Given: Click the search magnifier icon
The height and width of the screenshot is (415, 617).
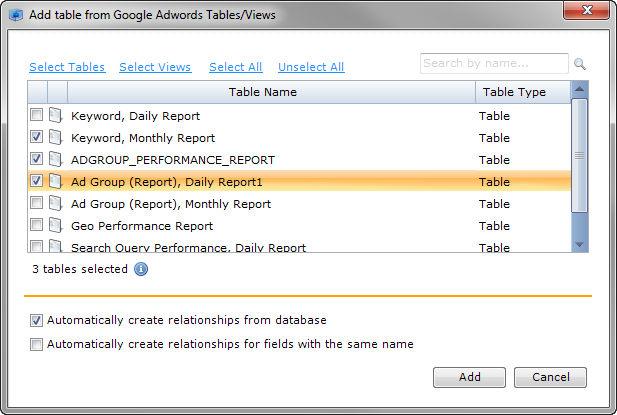Looking at the screenshot, I should pos(580,64).
